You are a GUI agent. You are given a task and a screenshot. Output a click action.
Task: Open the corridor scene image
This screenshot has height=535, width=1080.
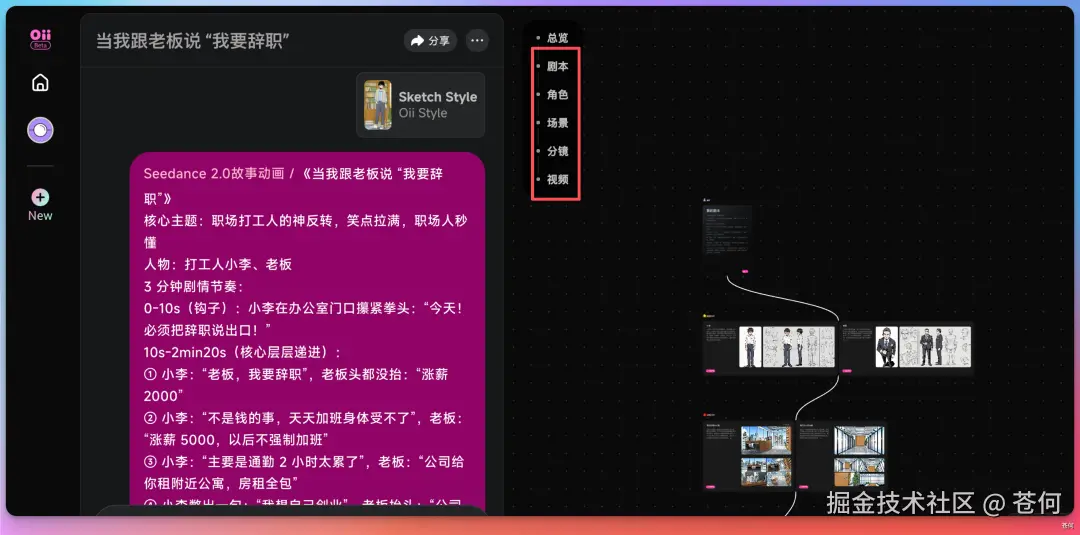pos(859,441)
